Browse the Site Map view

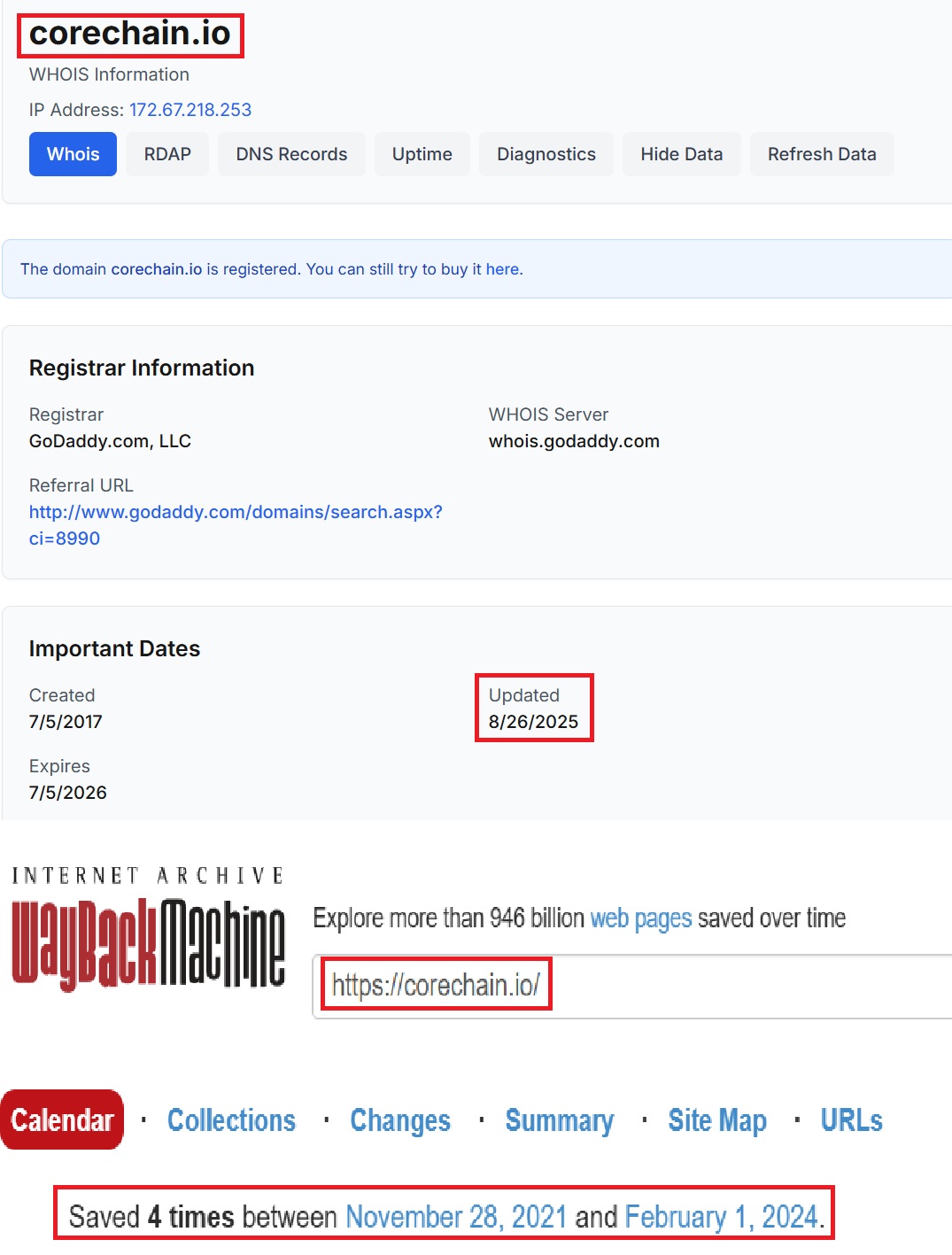716,1119
